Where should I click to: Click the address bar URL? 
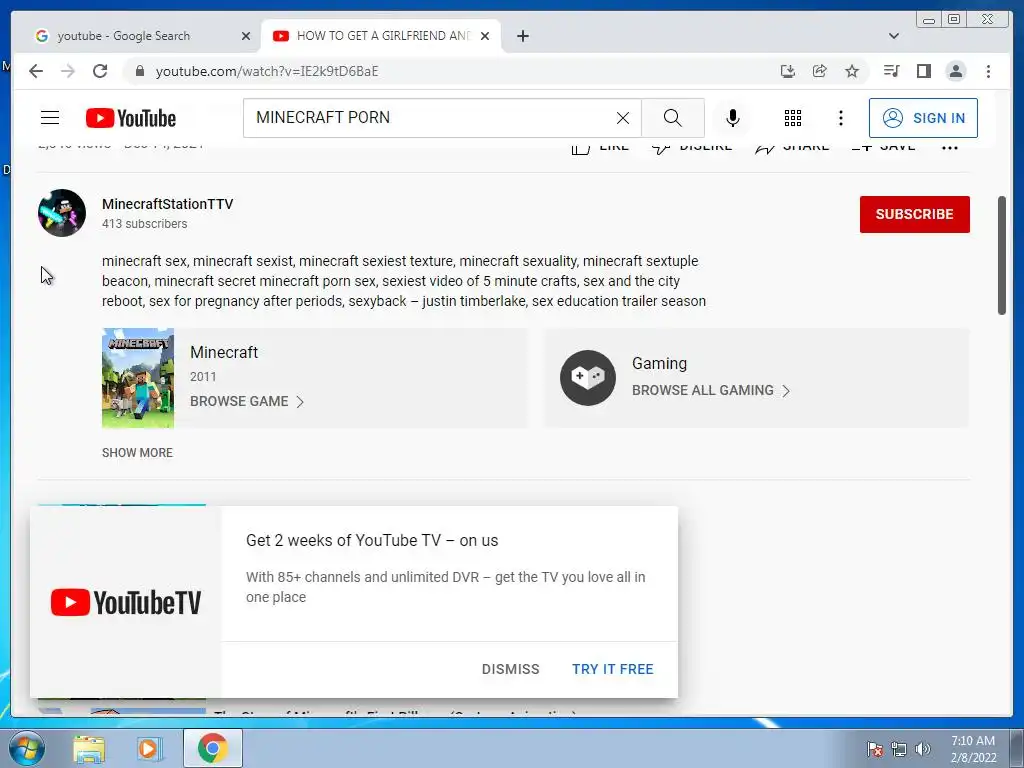[266, 71]
